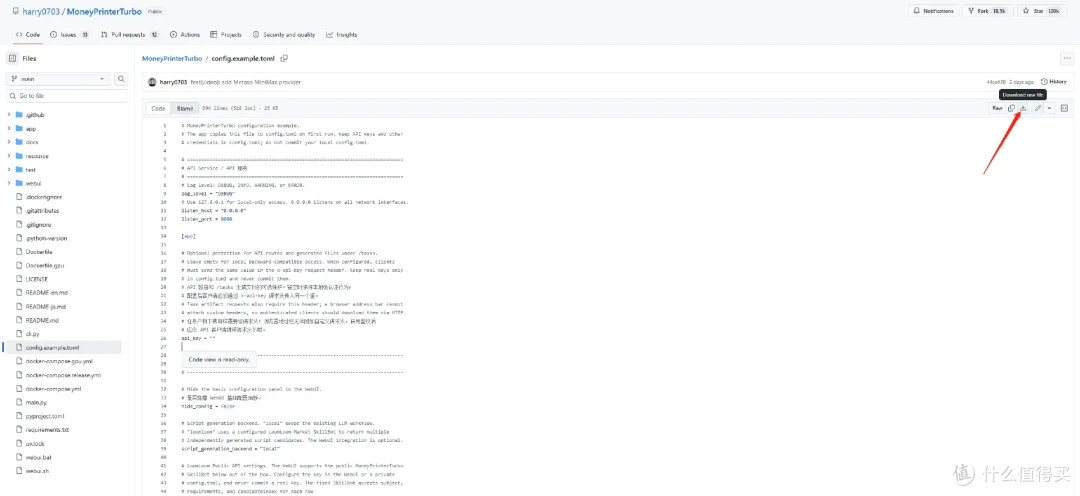Download the raw file via download icon
The height and width of the screenshot is (496, 1080).
point(1023,108)
